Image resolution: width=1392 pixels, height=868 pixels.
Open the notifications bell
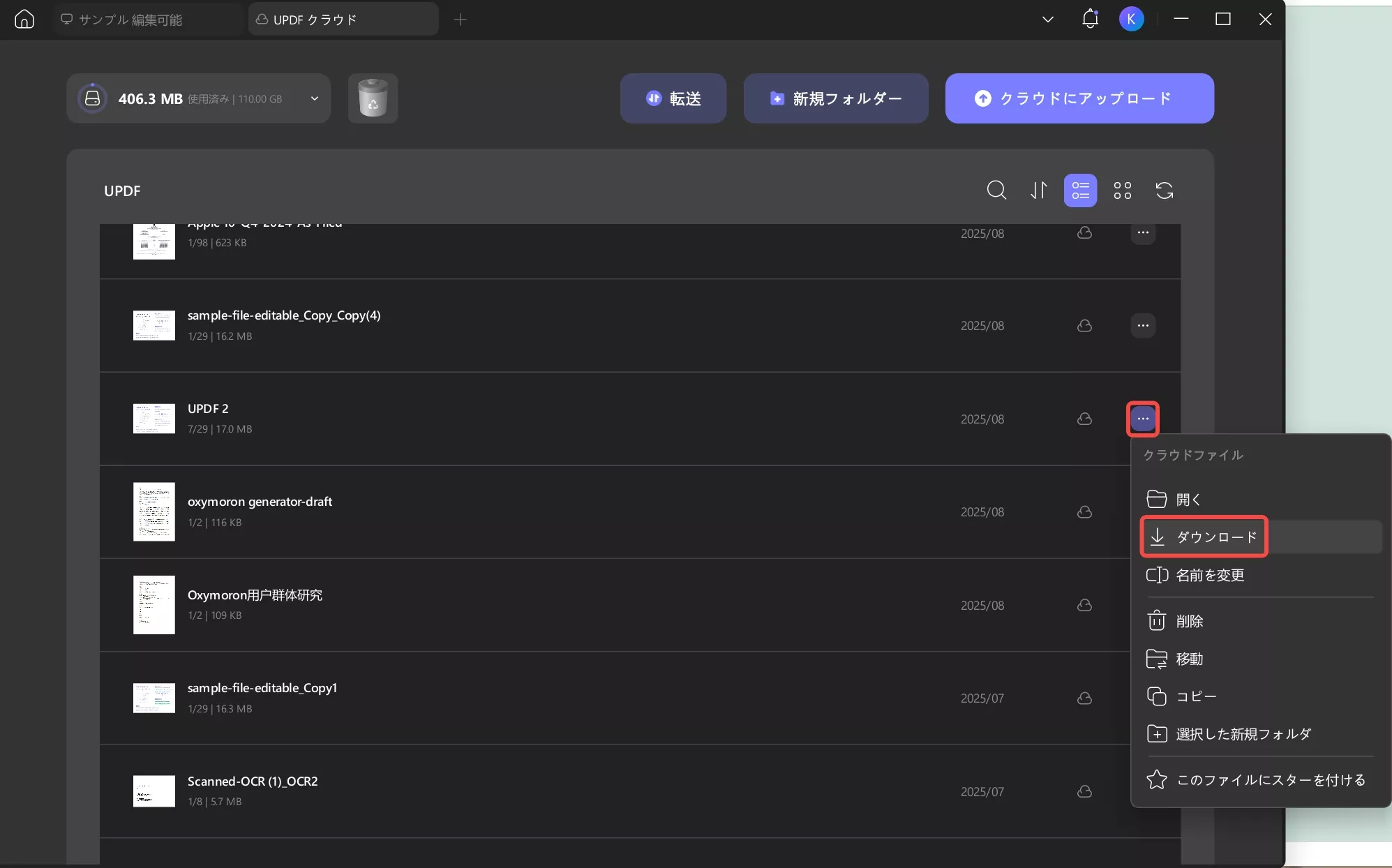(1090, 20)
